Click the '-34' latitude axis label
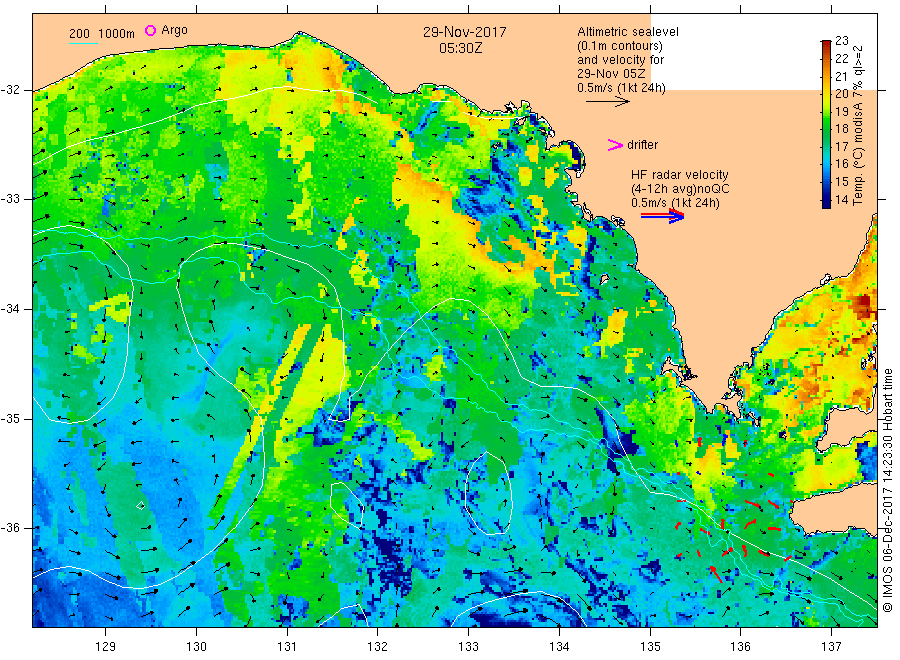Image resolution: width=900 pixels, height=660 pixels. point(10,309)
